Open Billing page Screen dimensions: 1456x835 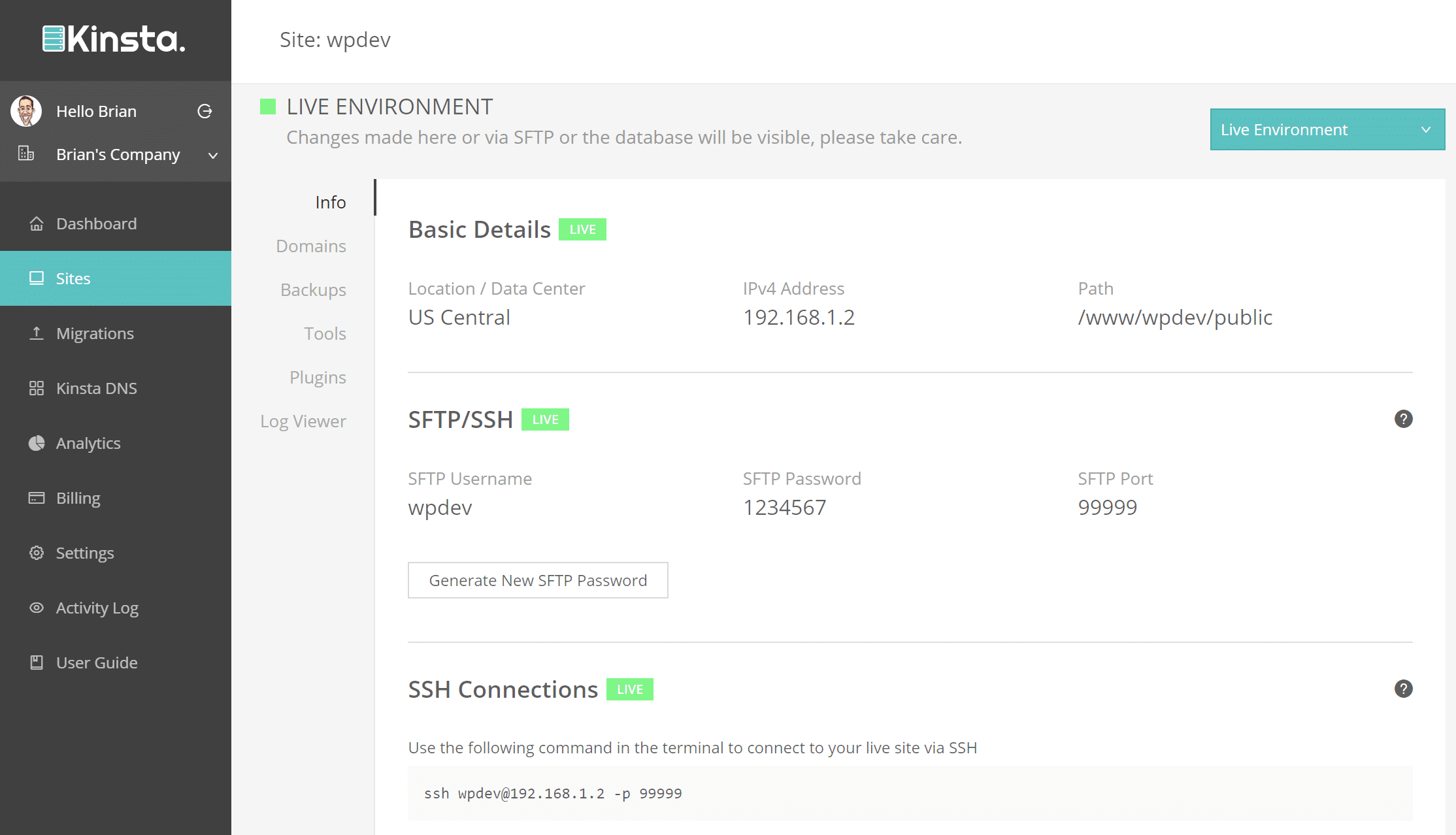point(116,498)
